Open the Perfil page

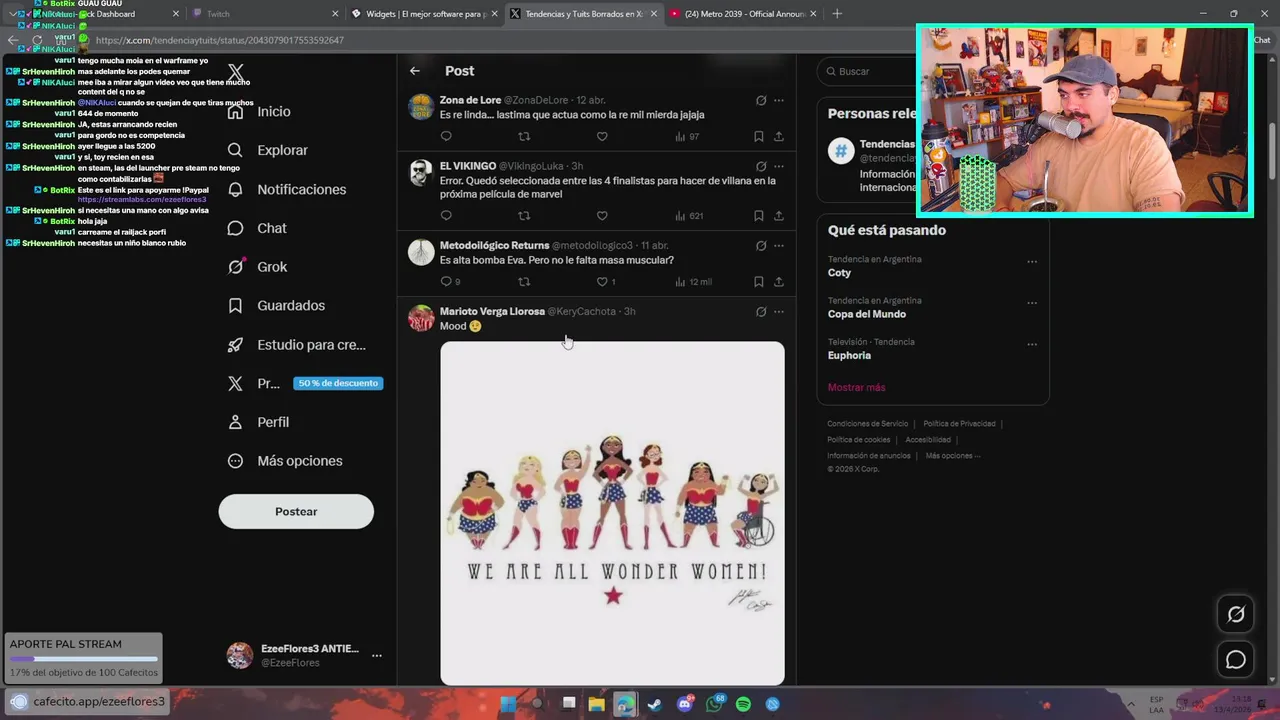(x=258, y=422)
